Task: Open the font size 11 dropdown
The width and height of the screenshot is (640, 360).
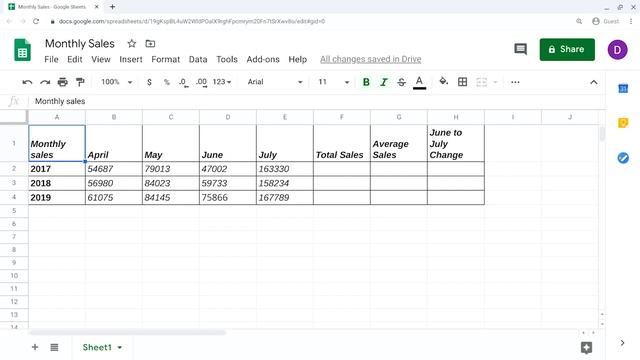Action: (x=333, y=82)
